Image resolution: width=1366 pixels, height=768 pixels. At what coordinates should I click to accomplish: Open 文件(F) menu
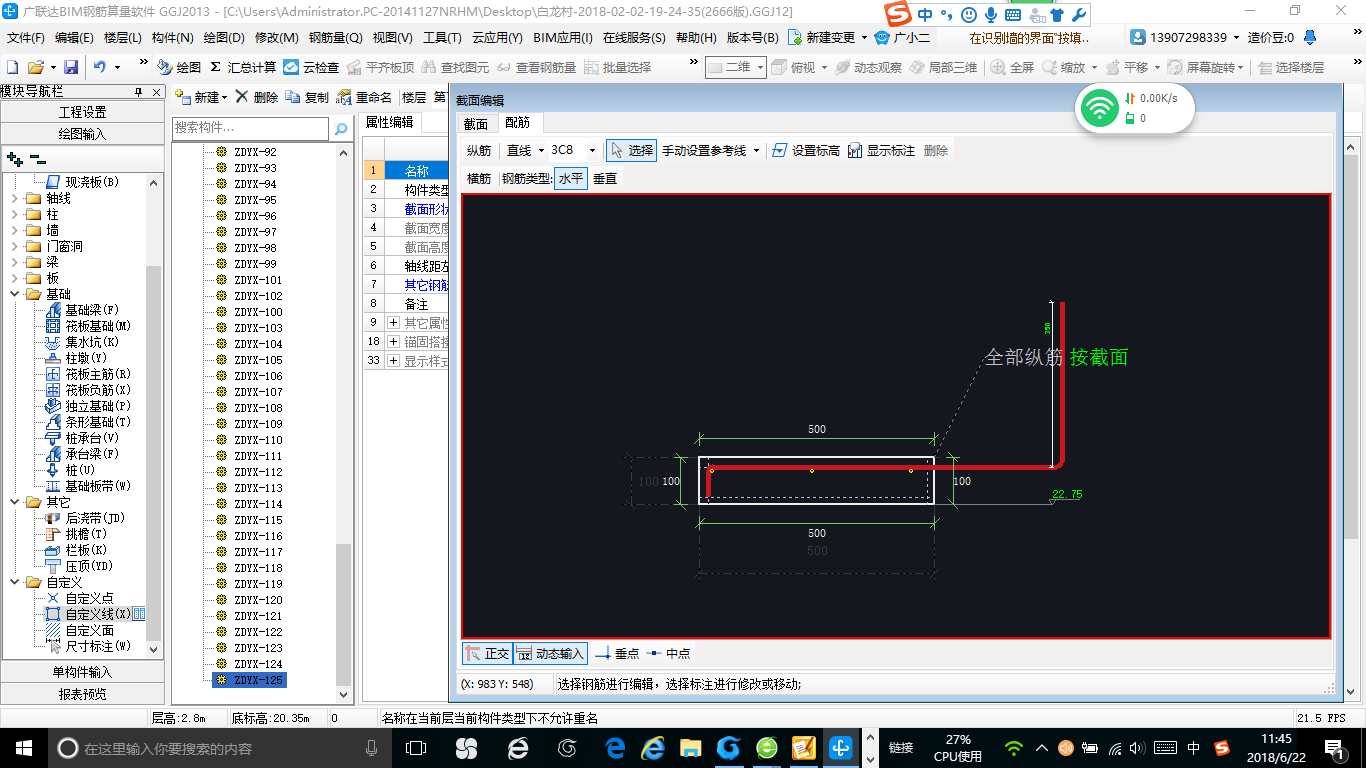coord(26,37)
